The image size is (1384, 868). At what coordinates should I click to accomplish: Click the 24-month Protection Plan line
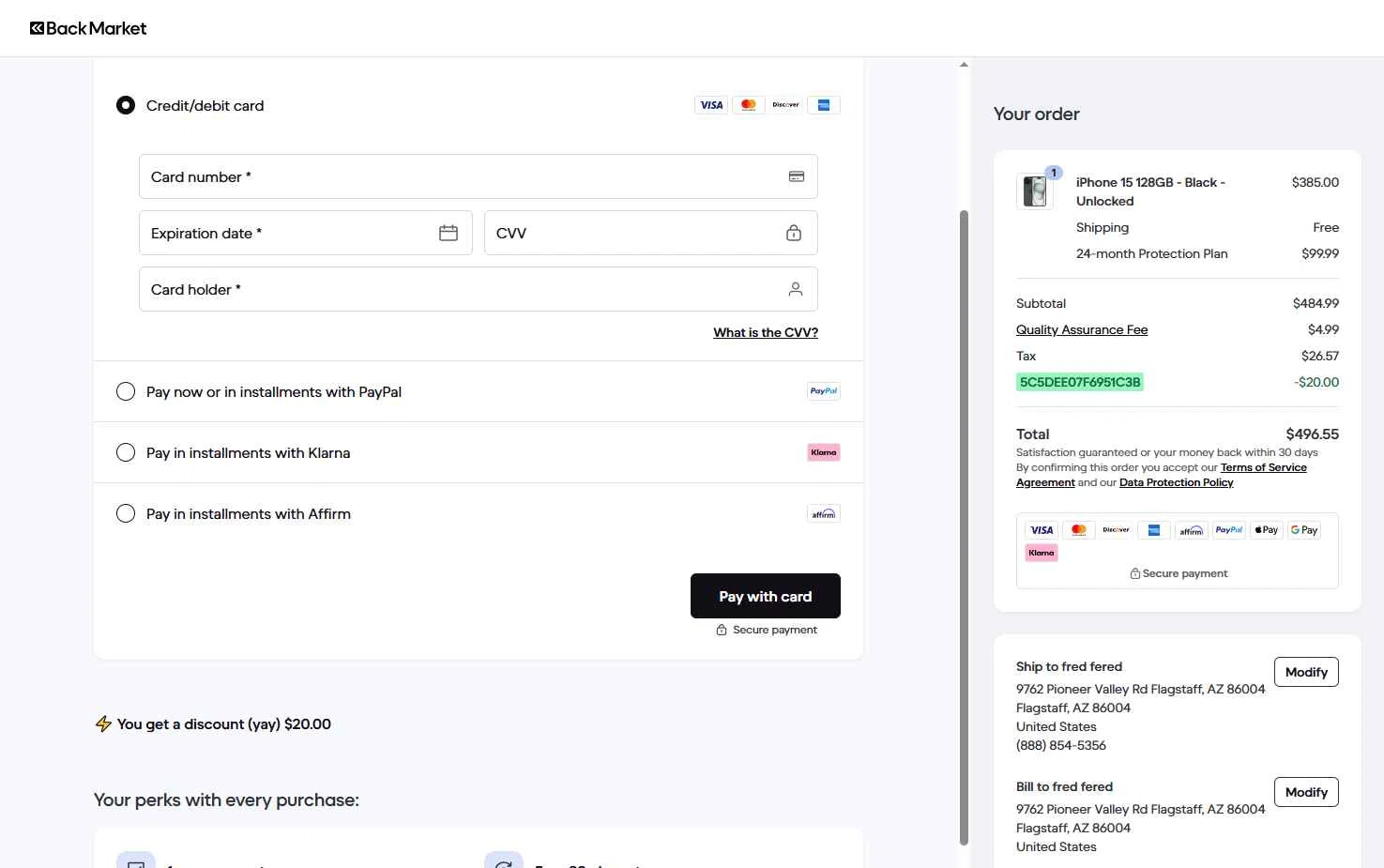coord(1152,253)
